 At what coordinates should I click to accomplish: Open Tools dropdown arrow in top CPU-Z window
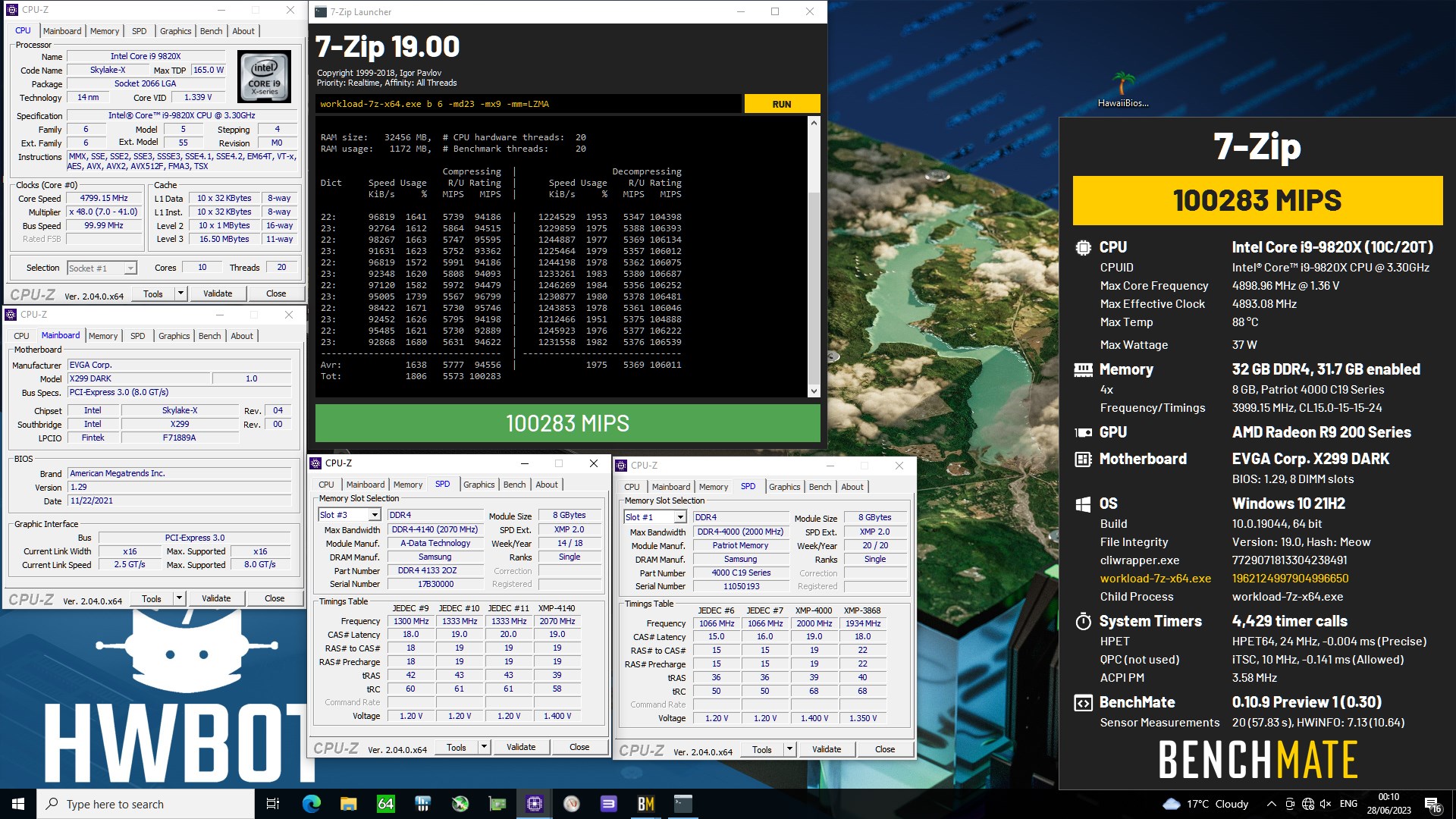click(x=180, y=293)
